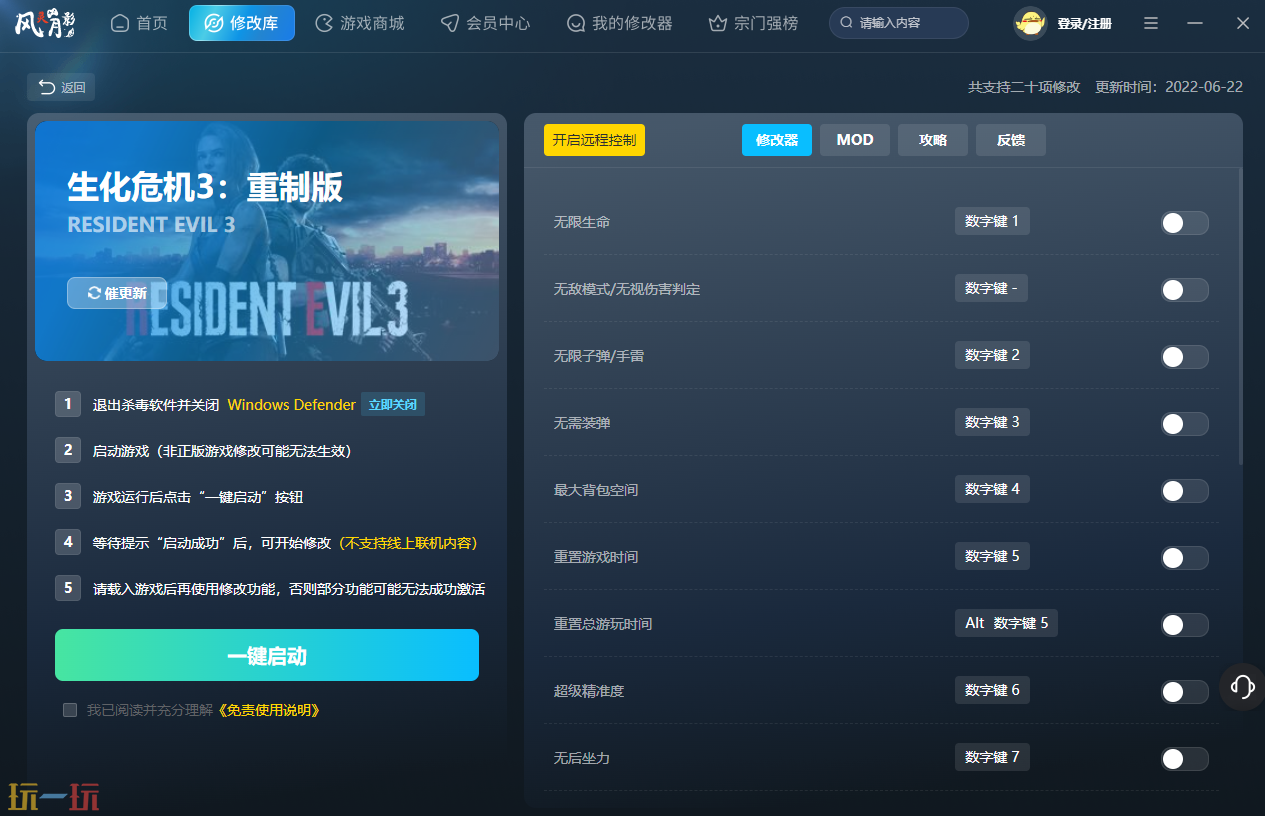Click the yellow Windows Defender text
The height and width of the screenshot is (816, 1265).
292,405
